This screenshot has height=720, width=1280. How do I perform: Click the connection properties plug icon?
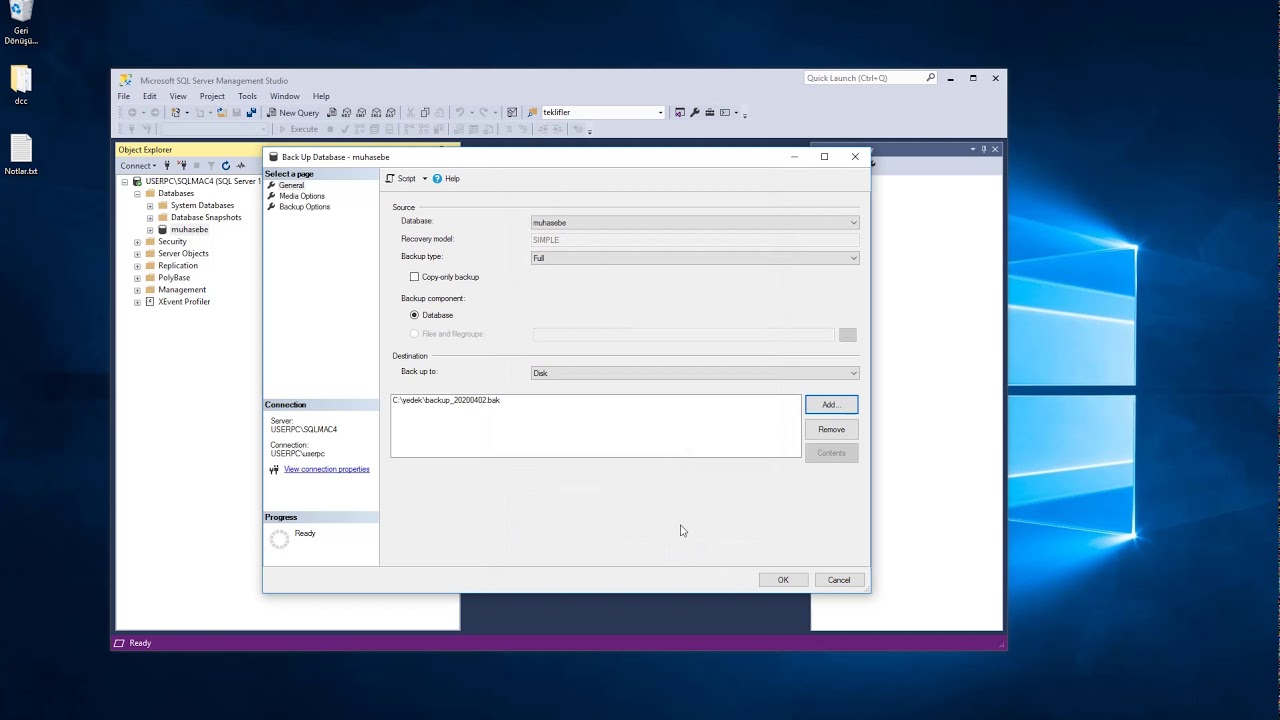click(x=274, y=469)
